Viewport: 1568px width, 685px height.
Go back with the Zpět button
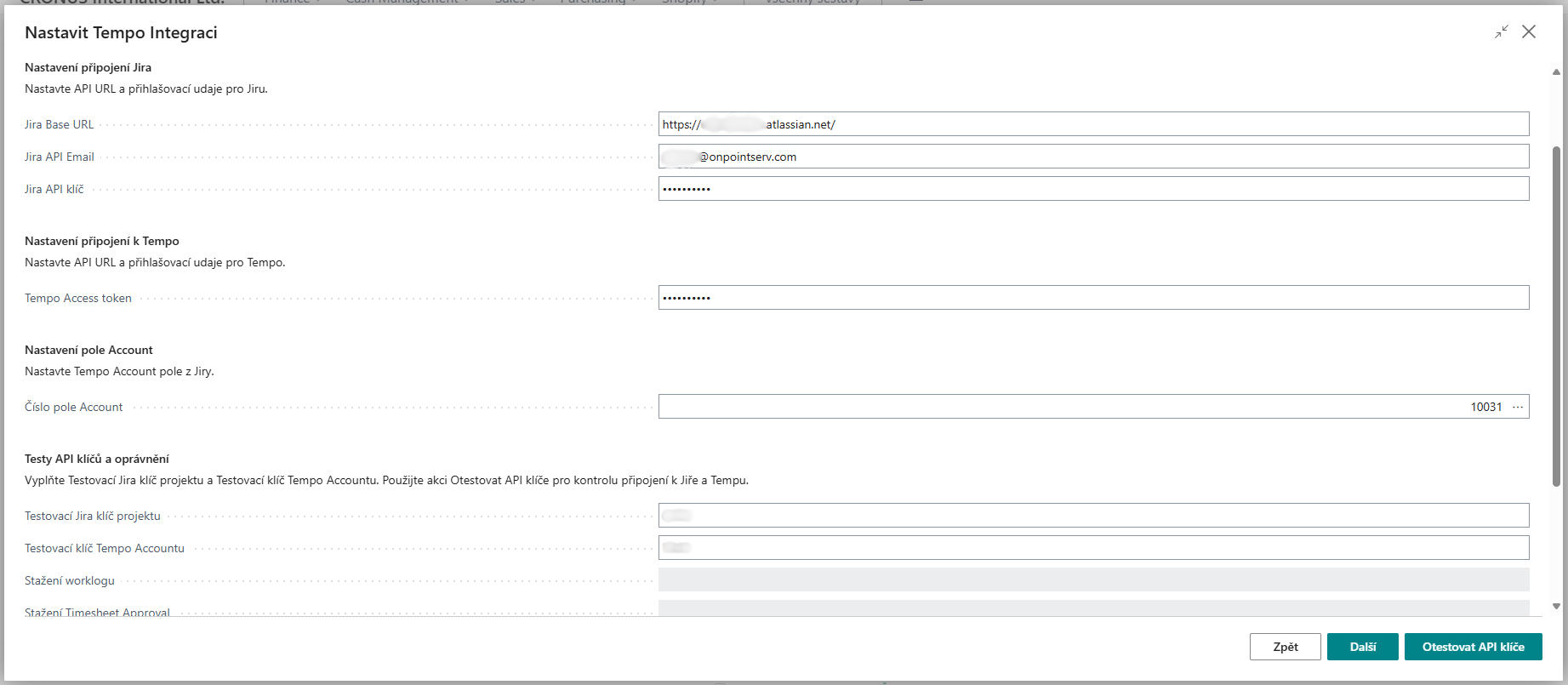(1285, 647)
